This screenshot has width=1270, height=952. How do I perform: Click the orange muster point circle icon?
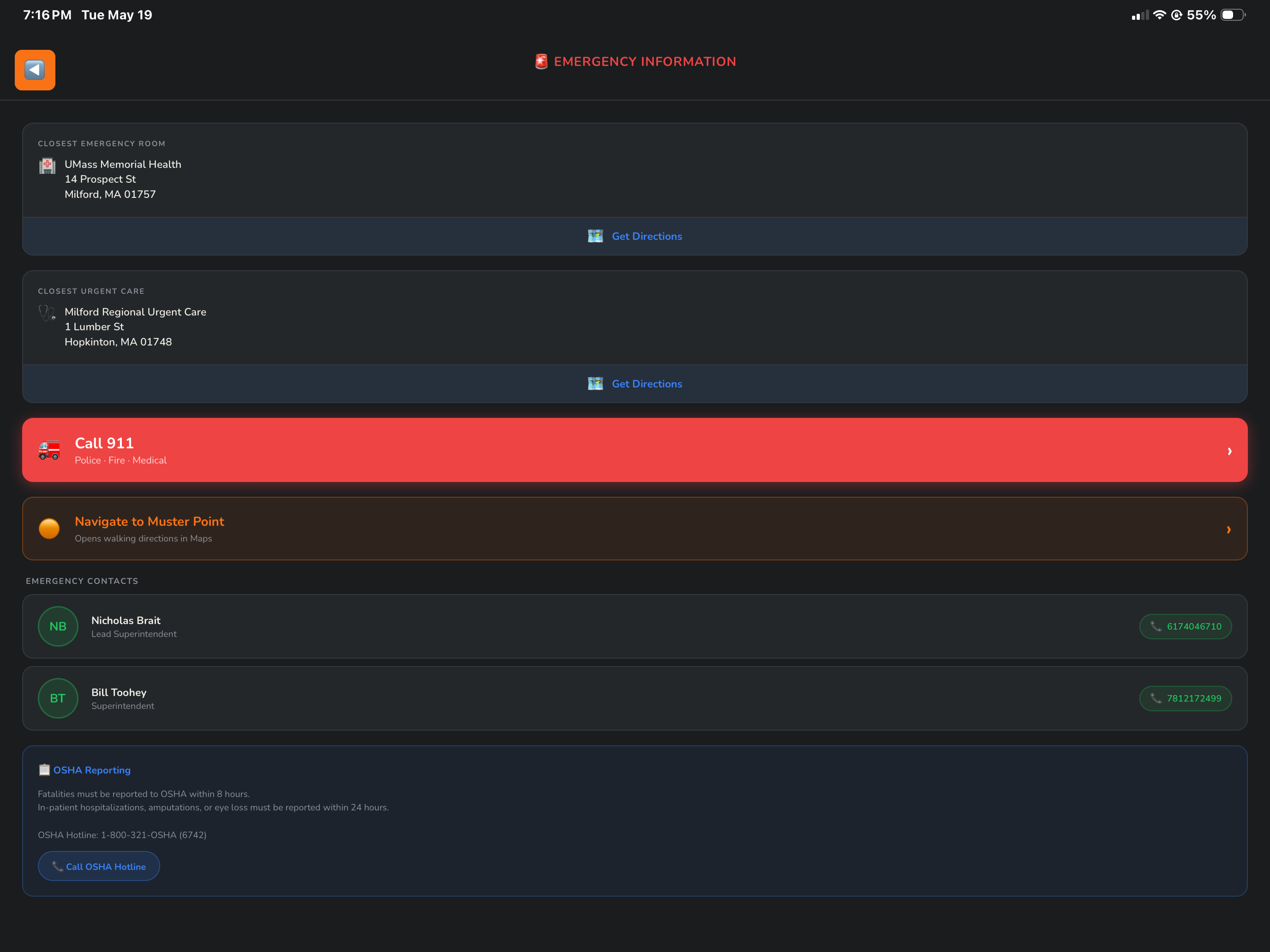click(49, 529)
